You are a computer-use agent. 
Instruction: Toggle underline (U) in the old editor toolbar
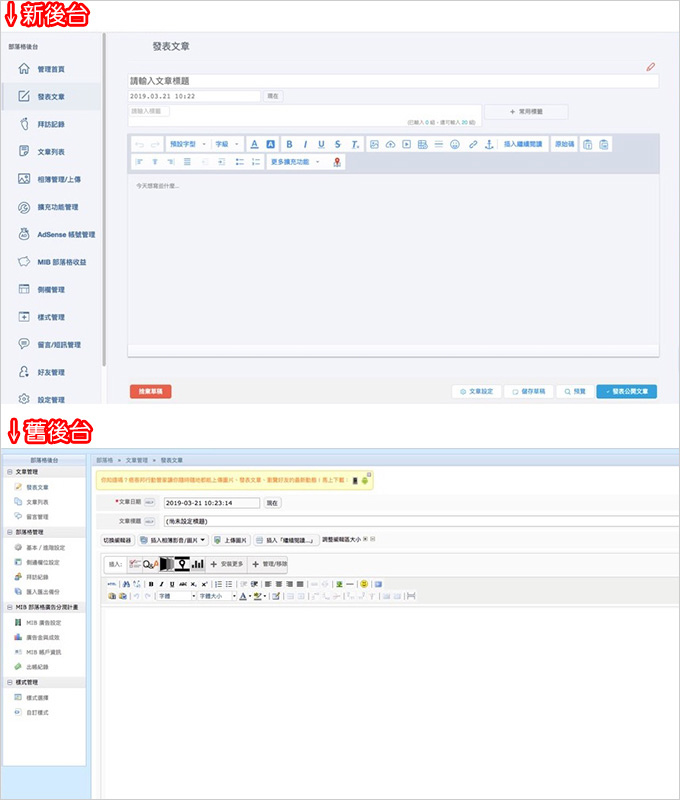point(172,584)
